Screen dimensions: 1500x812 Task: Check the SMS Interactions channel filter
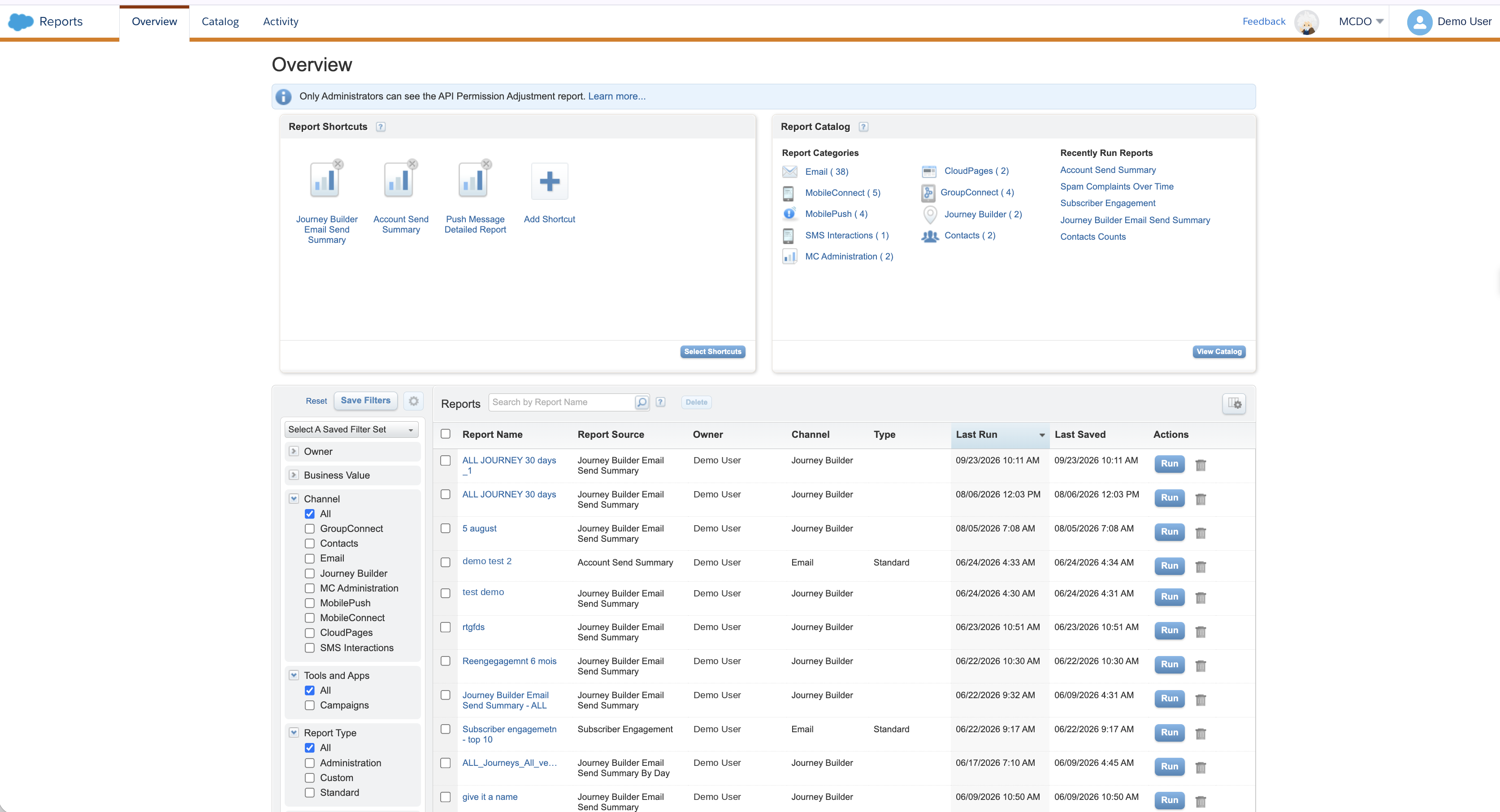pos(310,648)
